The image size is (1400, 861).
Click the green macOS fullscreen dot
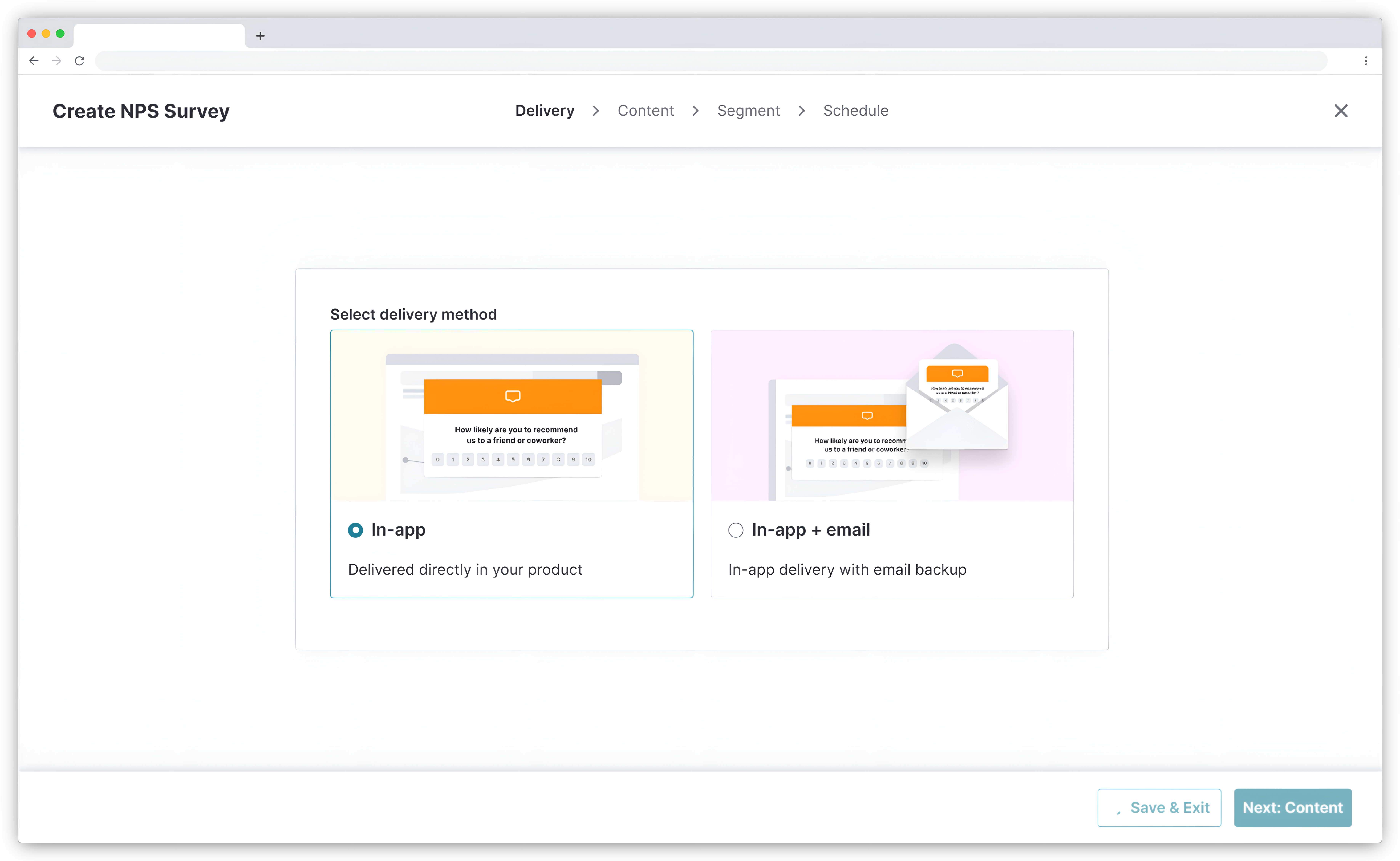60,34
